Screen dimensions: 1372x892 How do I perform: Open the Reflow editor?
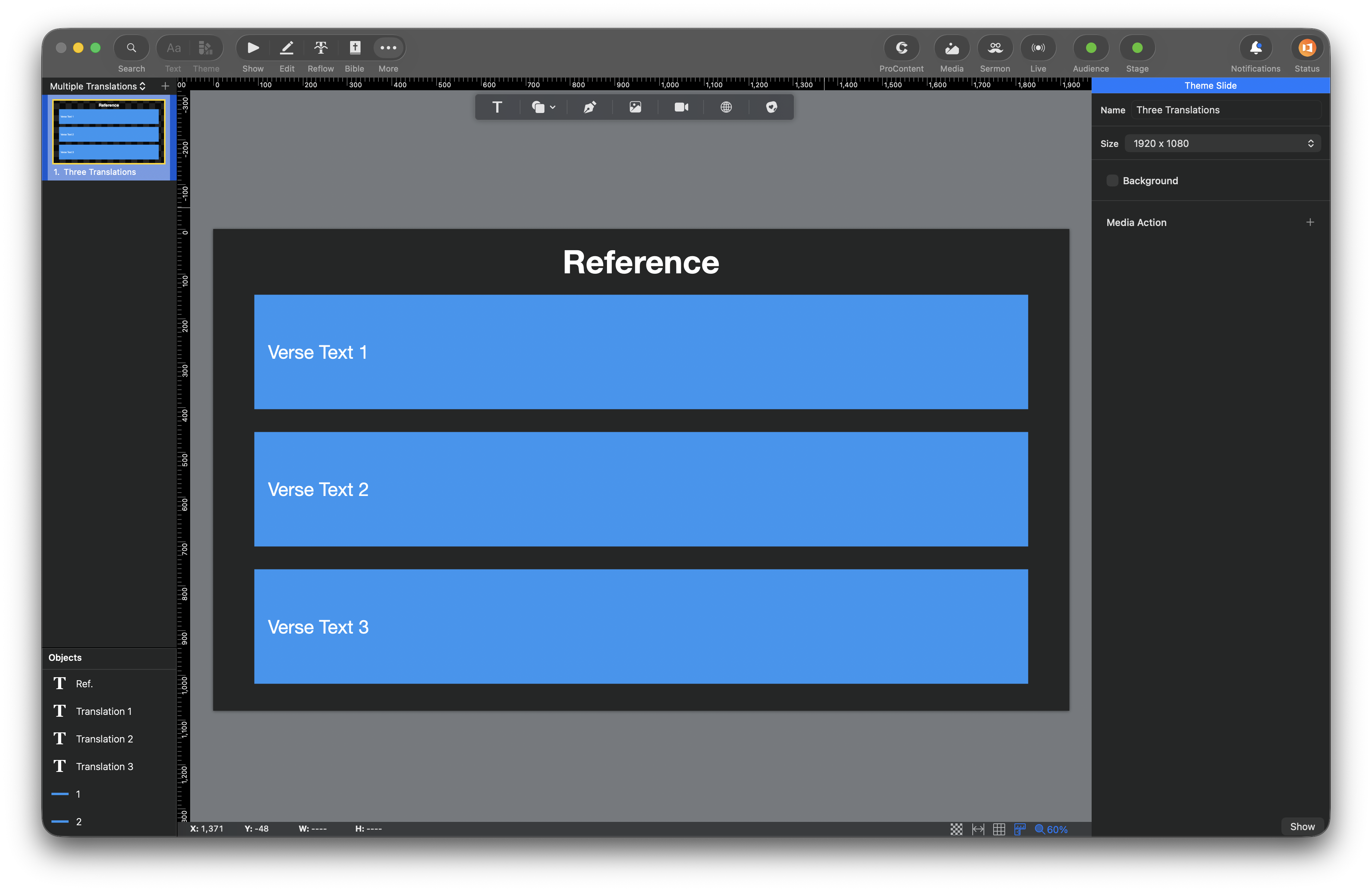pos(321,48)
